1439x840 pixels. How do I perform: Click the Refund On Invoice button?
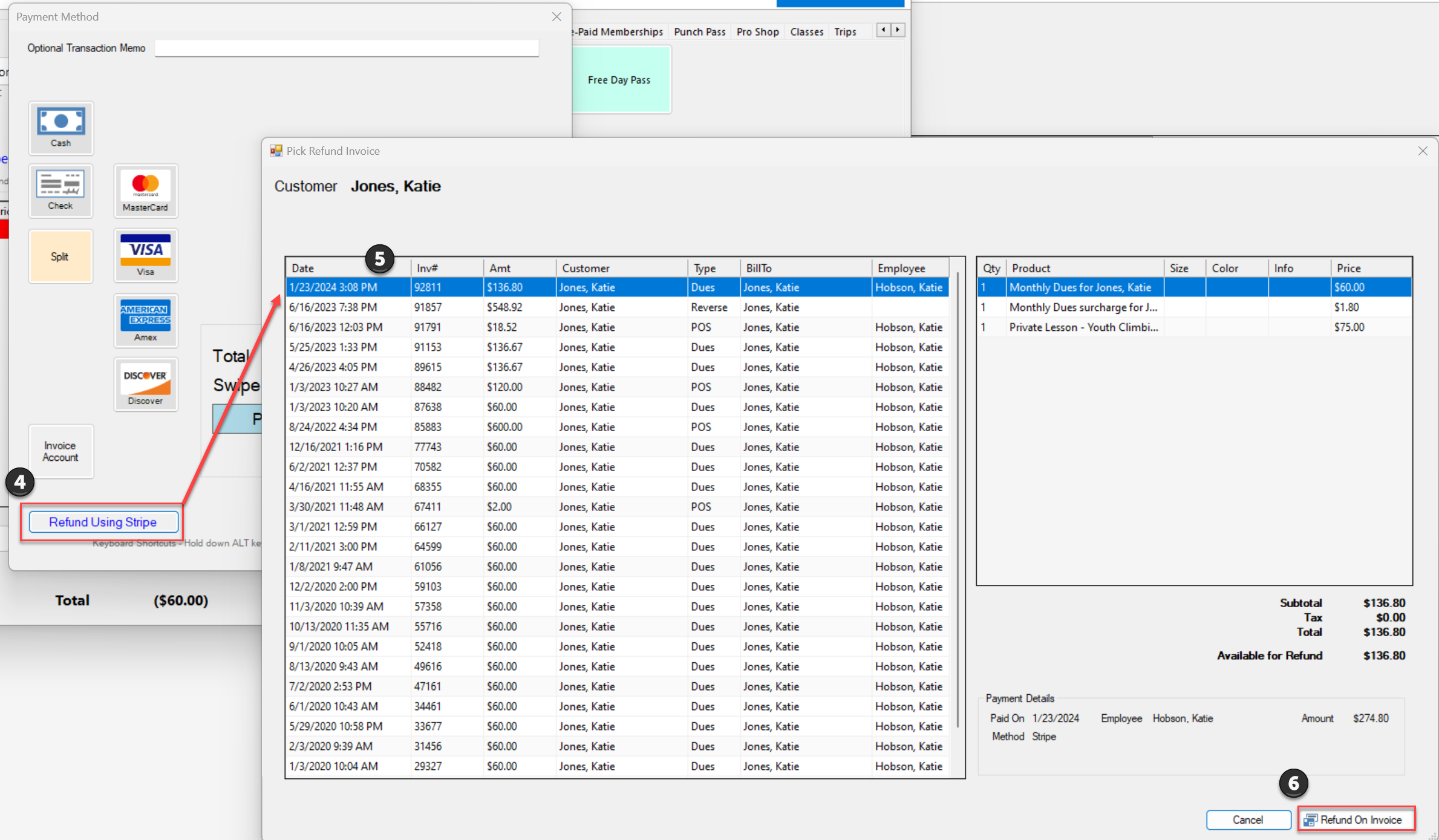point(1356,819)
